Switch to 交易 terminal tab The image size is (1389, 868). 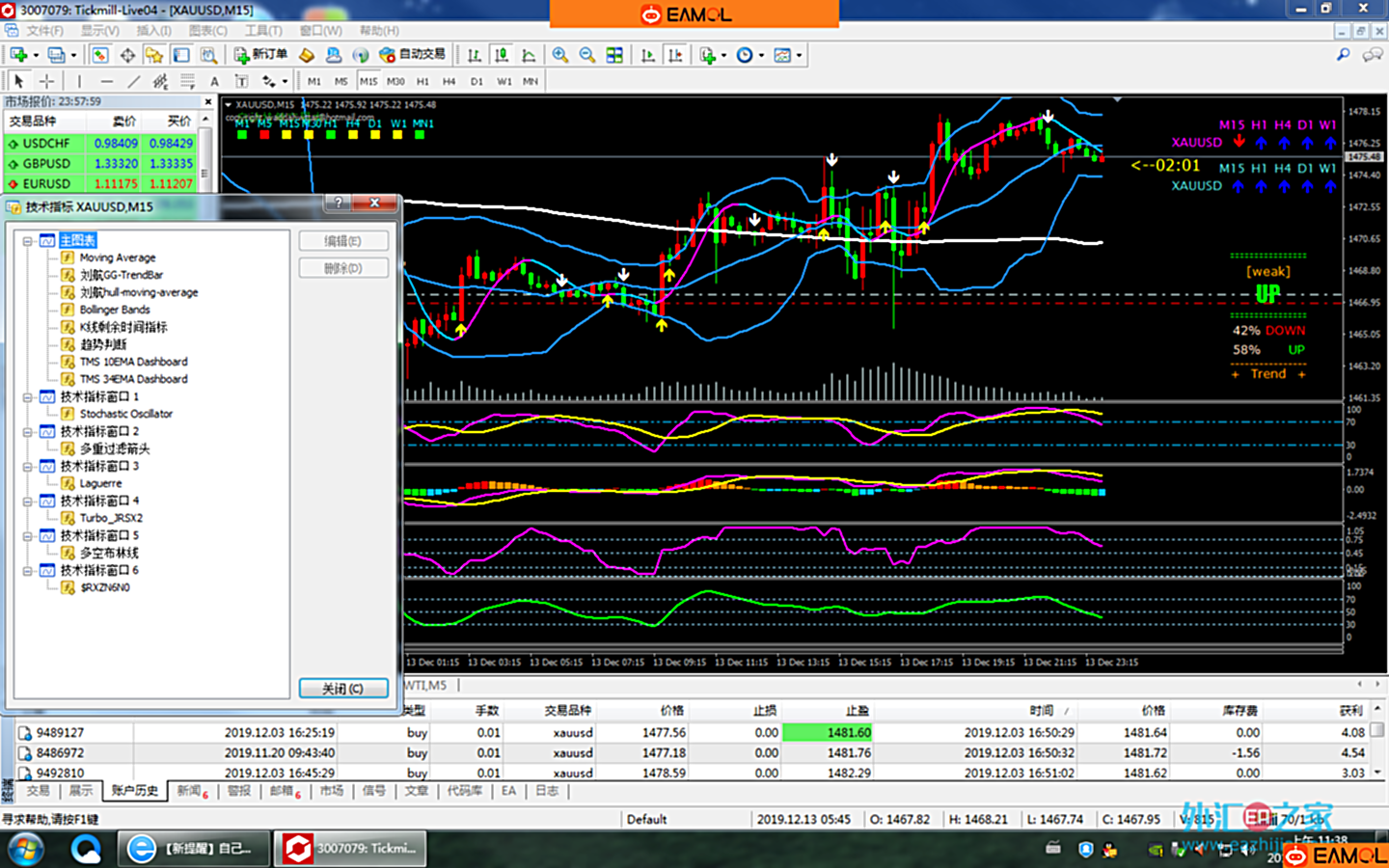click(38, 791)
